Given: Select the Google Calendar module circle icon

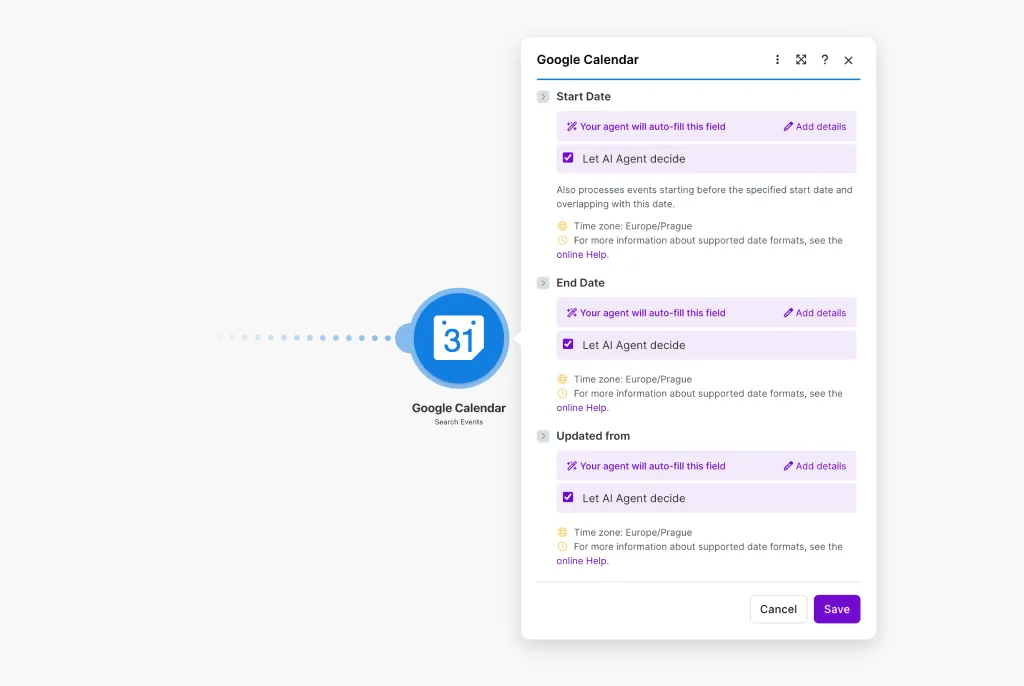Looking at the screenshot, I should pos(459,338).
